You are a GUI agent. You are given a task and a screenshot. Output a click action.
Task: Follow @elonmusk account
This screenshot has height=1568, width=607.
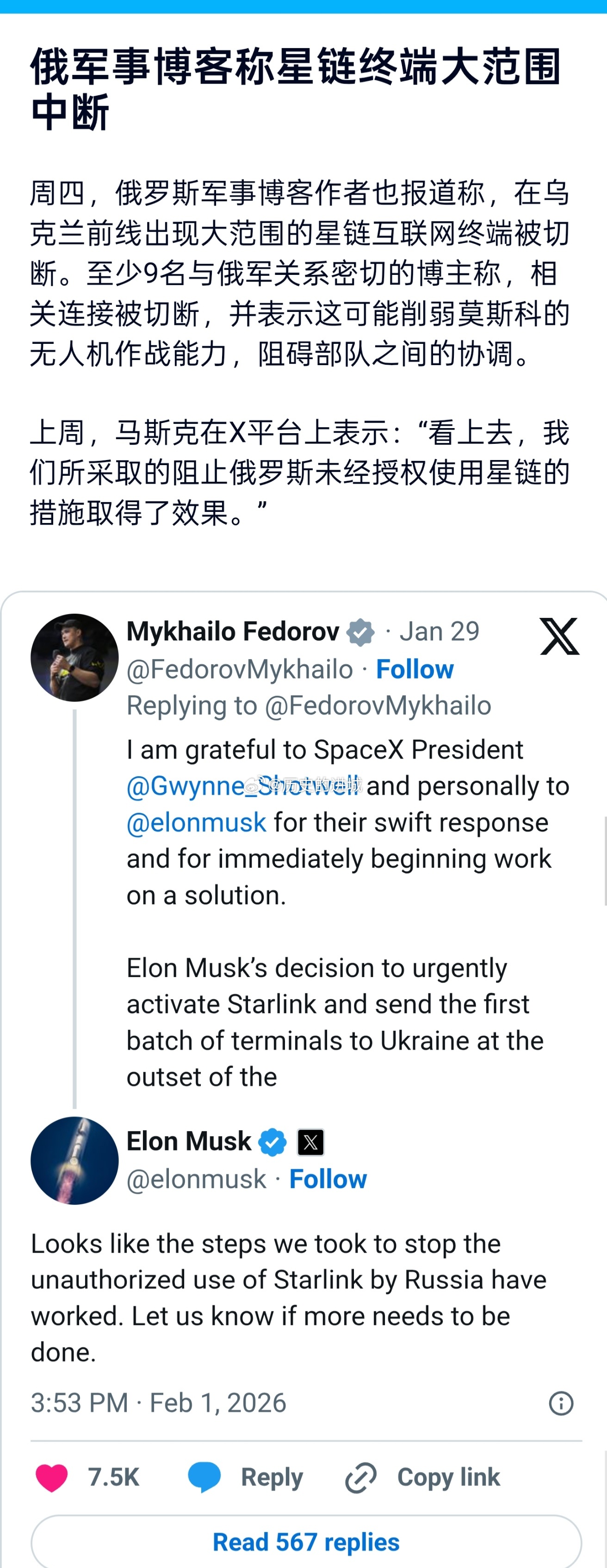click(328, 1179)
